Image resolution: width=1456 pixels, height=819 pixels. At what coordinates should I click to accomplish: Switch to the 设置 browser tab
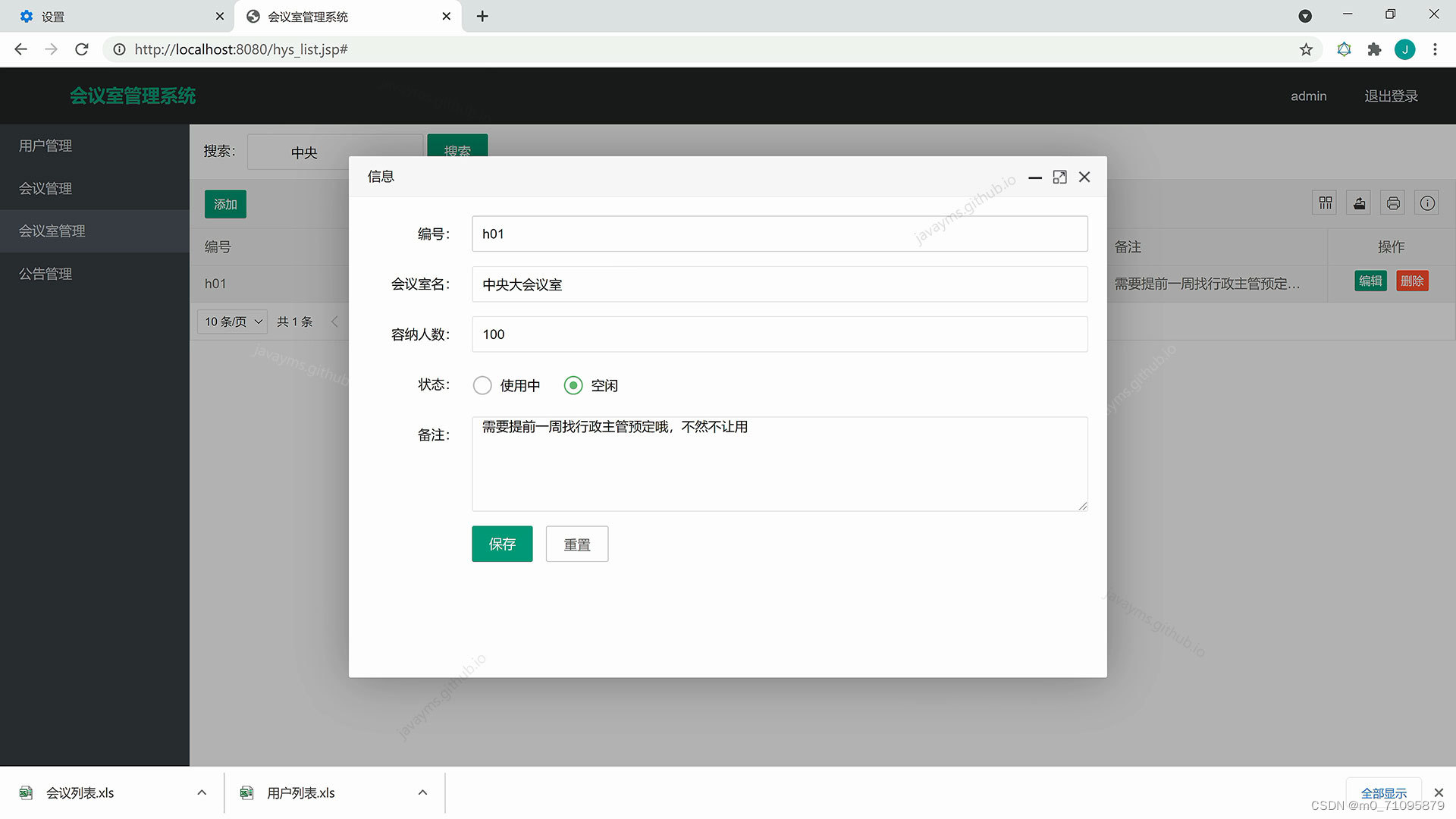pyautogui.click(x=117, y=16)
